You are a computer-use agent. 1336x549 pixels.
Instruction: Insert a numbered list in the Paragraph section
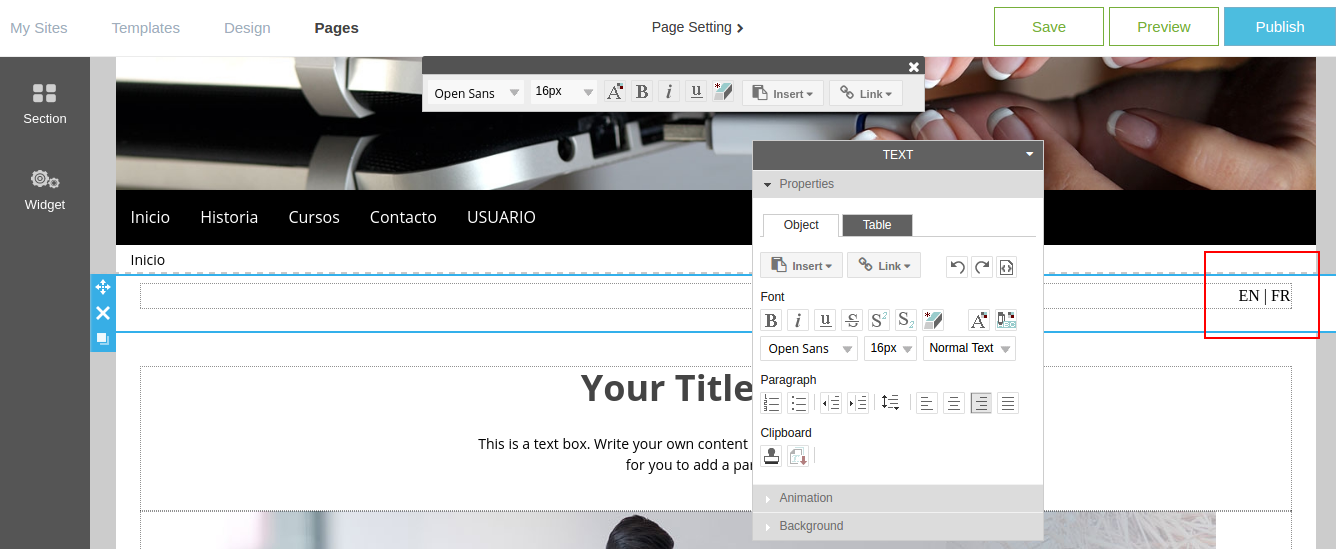771,403
